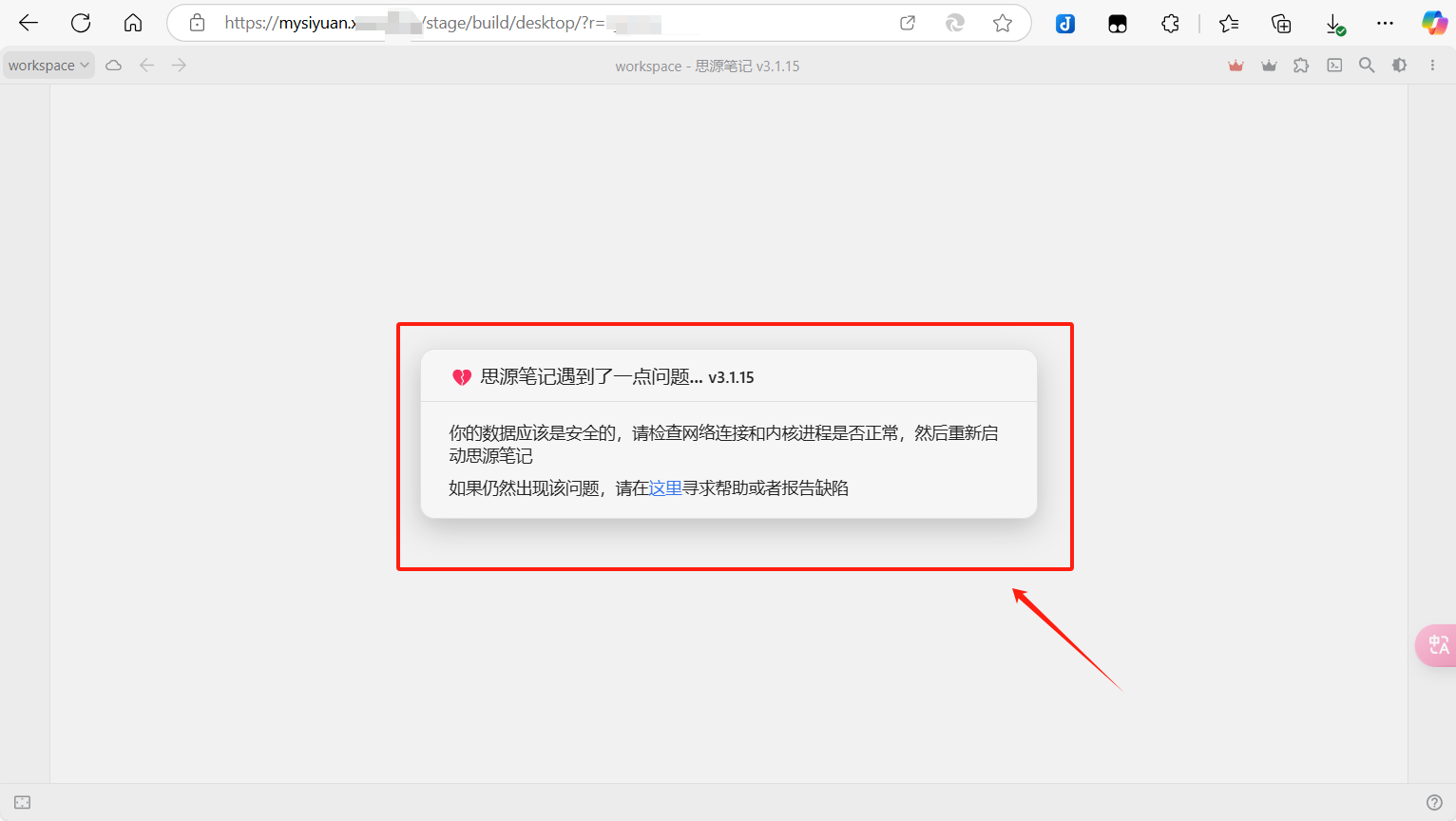Click the cloud sync icon
1456x821 pixels.
(114, 66)
